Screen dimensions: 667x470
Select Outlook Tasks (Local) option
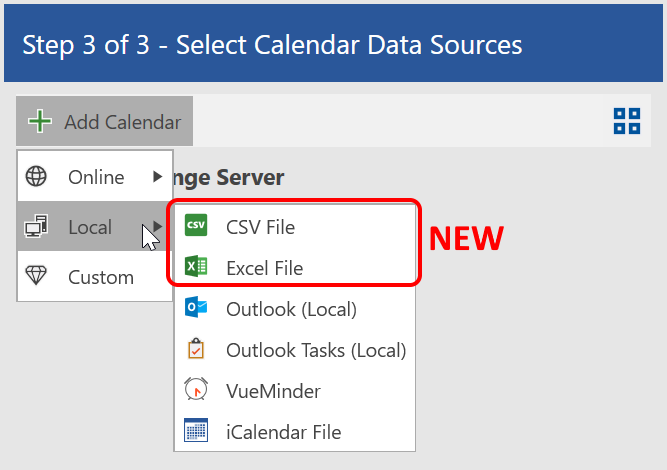coord(316,350)
